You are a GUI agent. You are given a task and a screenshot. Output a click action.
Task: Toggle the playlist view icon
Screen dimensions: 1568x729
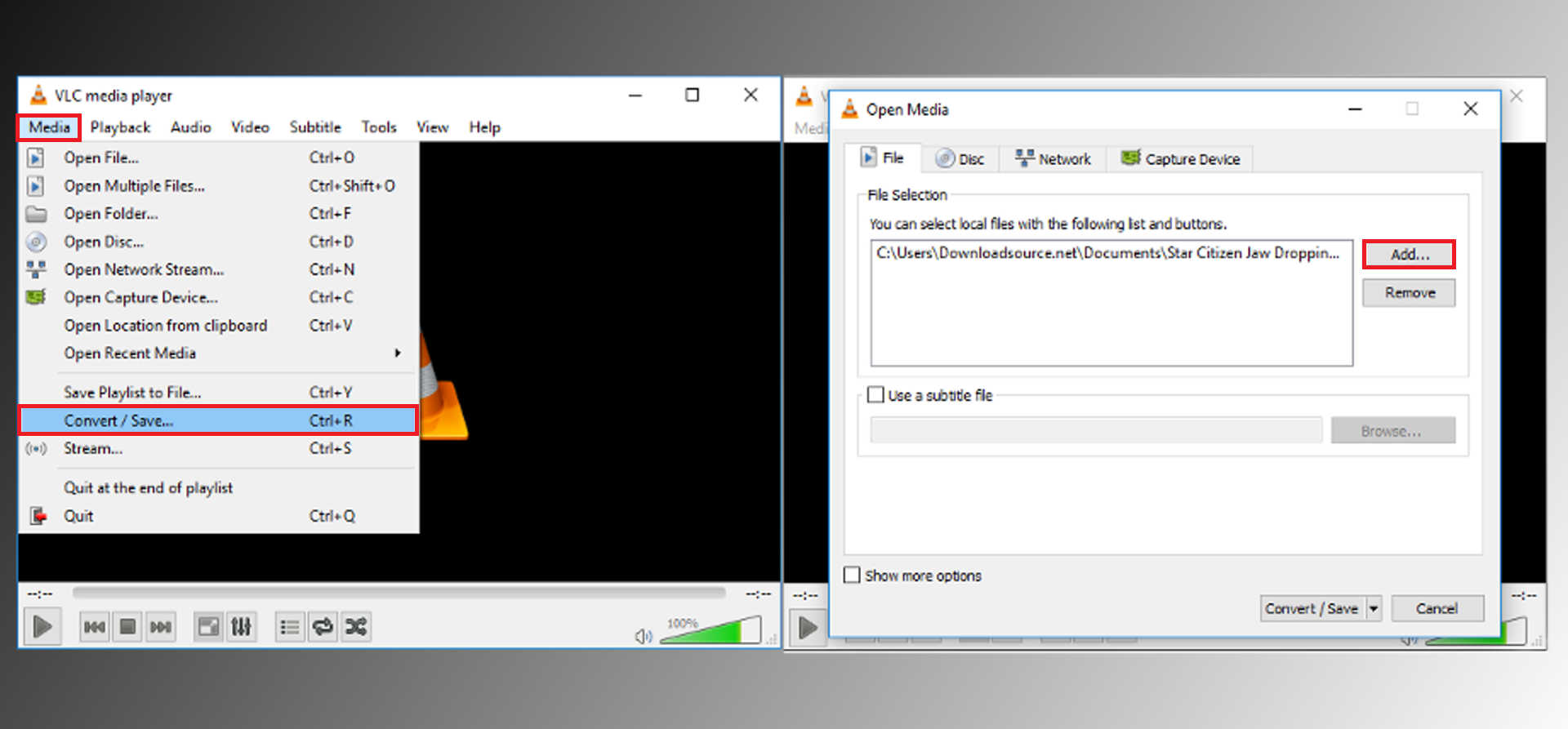pos(290,627)
